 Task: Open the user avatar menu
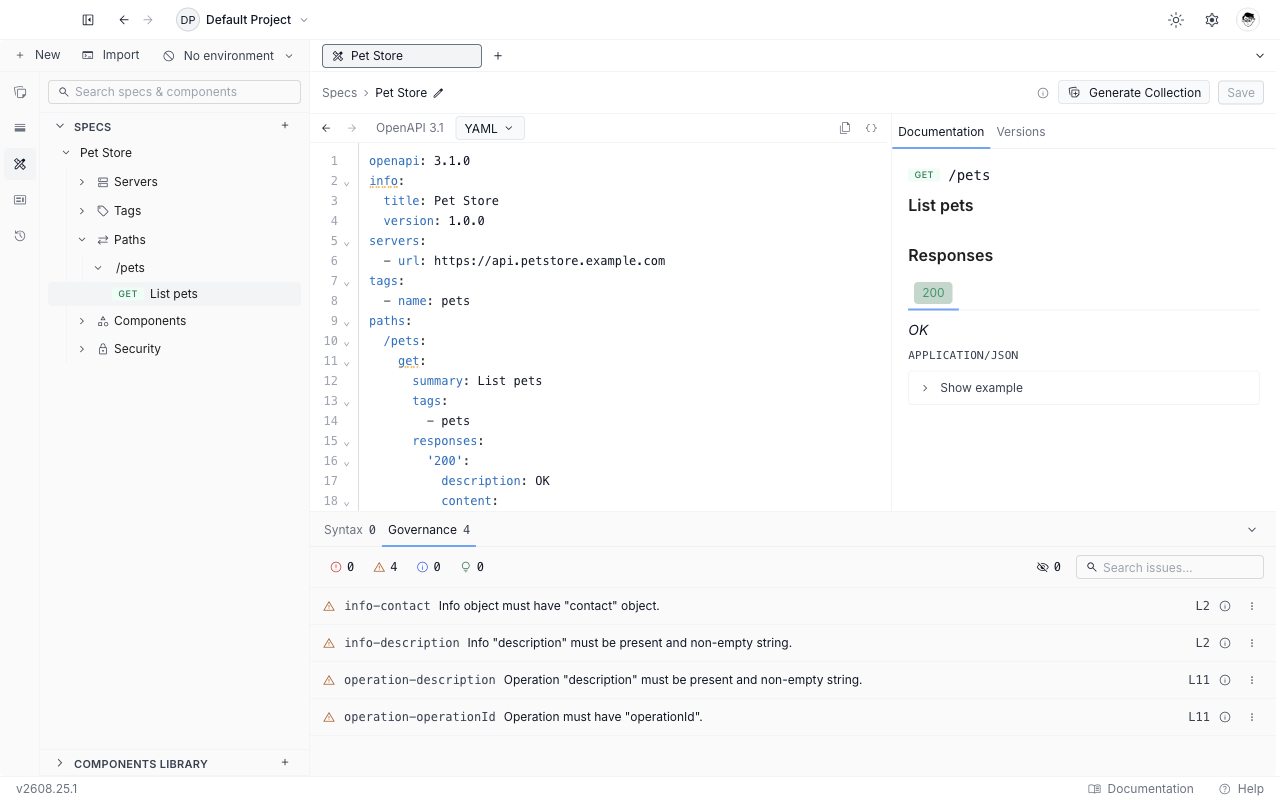point(1247,20)
